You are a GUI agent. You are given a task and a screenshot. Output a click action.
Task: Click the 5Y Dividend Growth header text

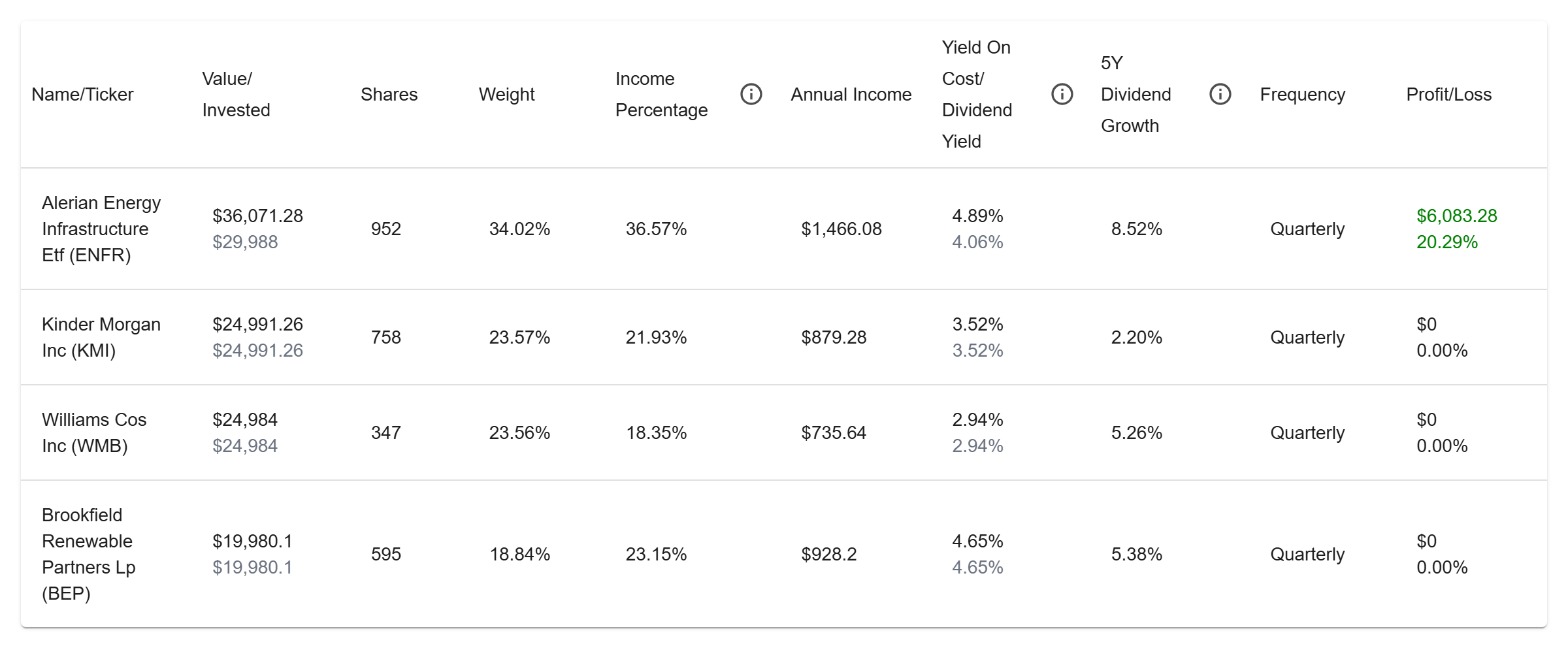1135,95
